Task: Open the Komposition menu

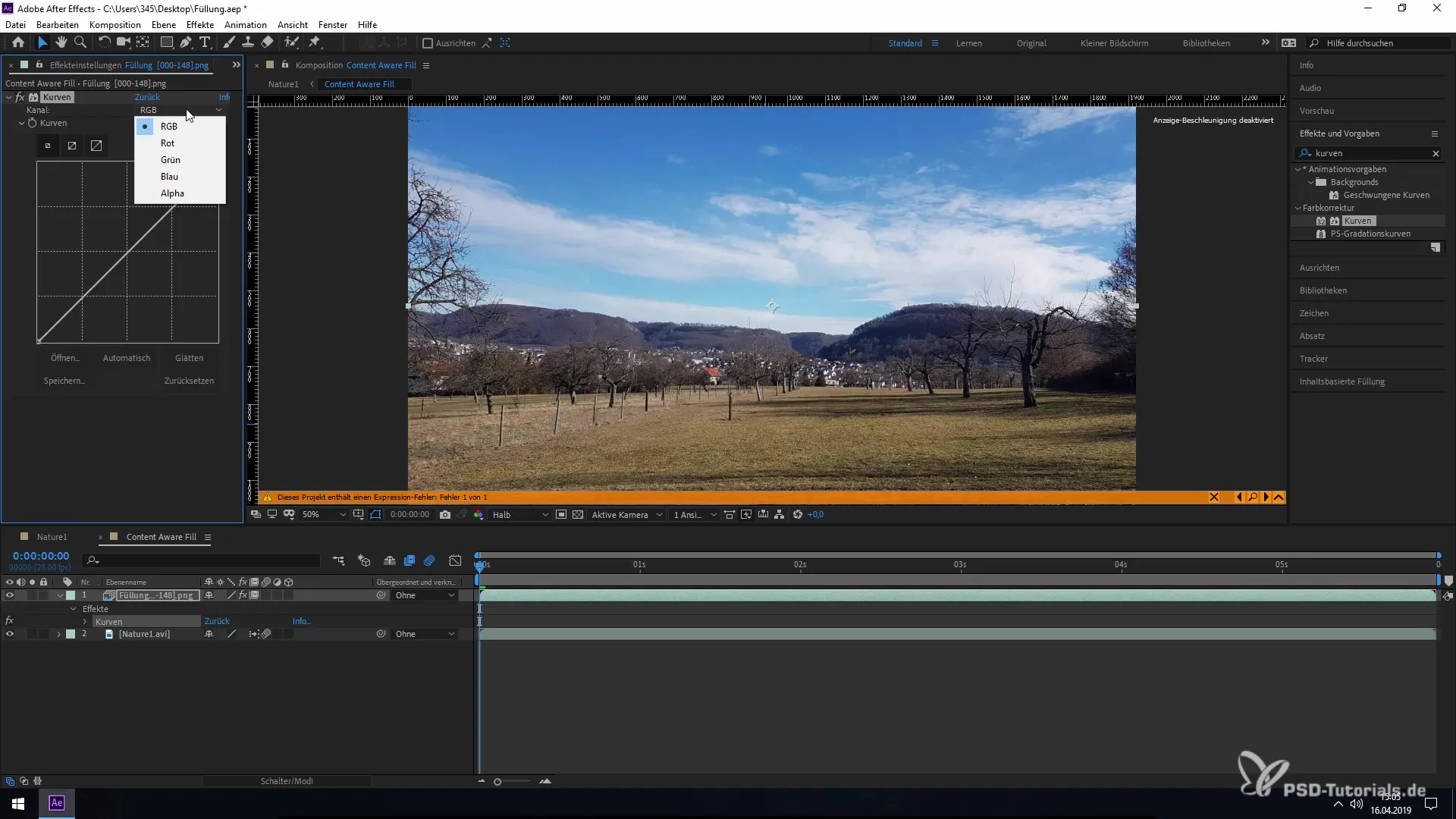Action: coord(115,24)
